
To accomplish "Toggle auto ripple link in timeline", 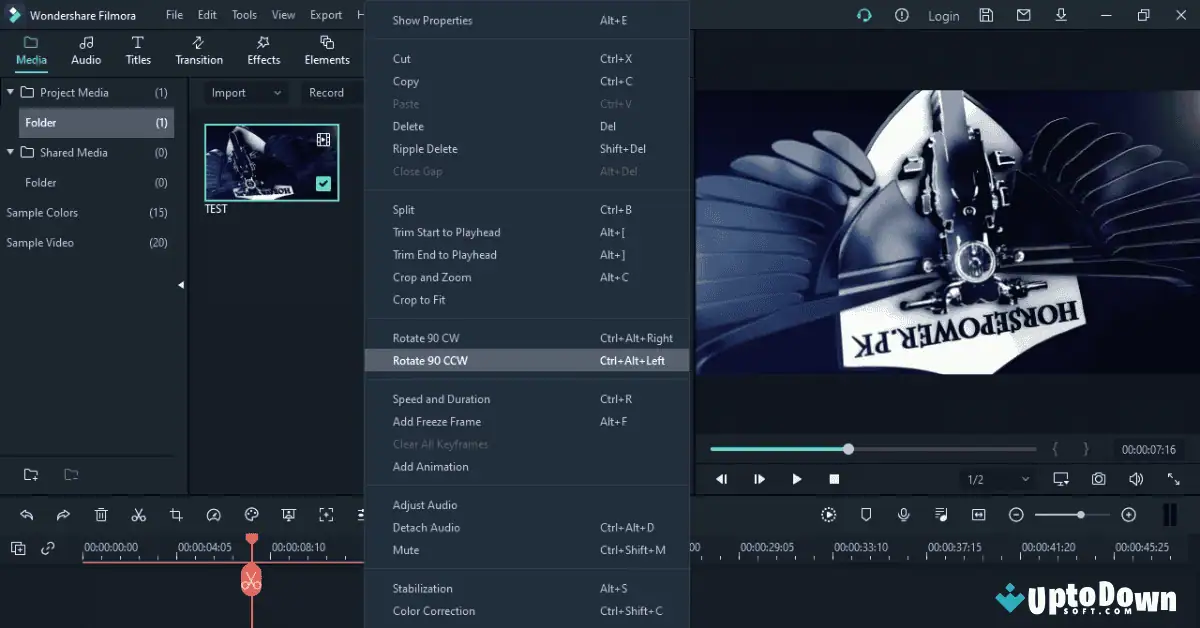I will click(47, 548).
